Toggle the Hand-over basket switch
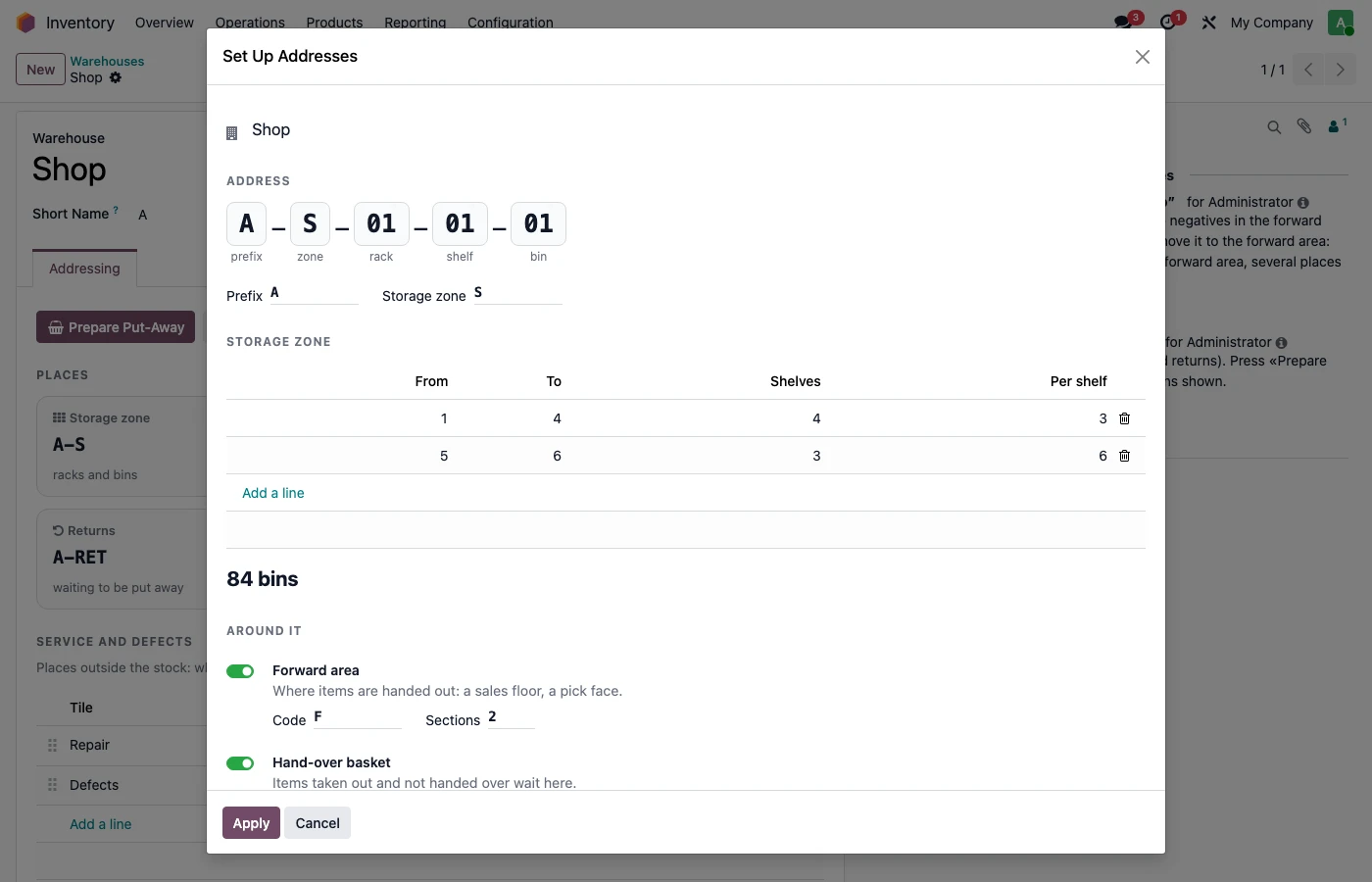The height and width of the screenshot is (882, 1372). coord(240,763)
